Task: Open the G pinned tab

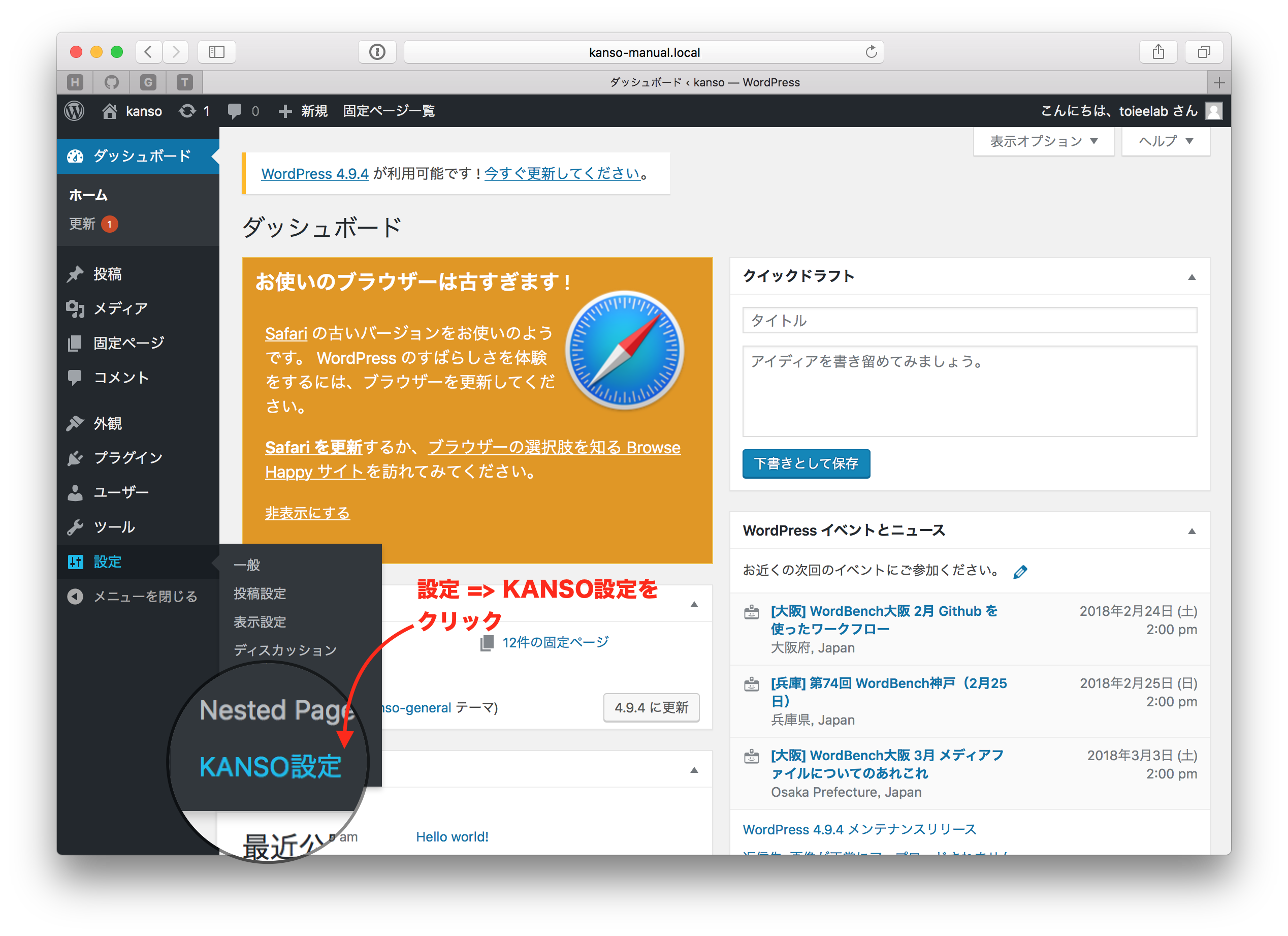Action: [x=148, y=83]
